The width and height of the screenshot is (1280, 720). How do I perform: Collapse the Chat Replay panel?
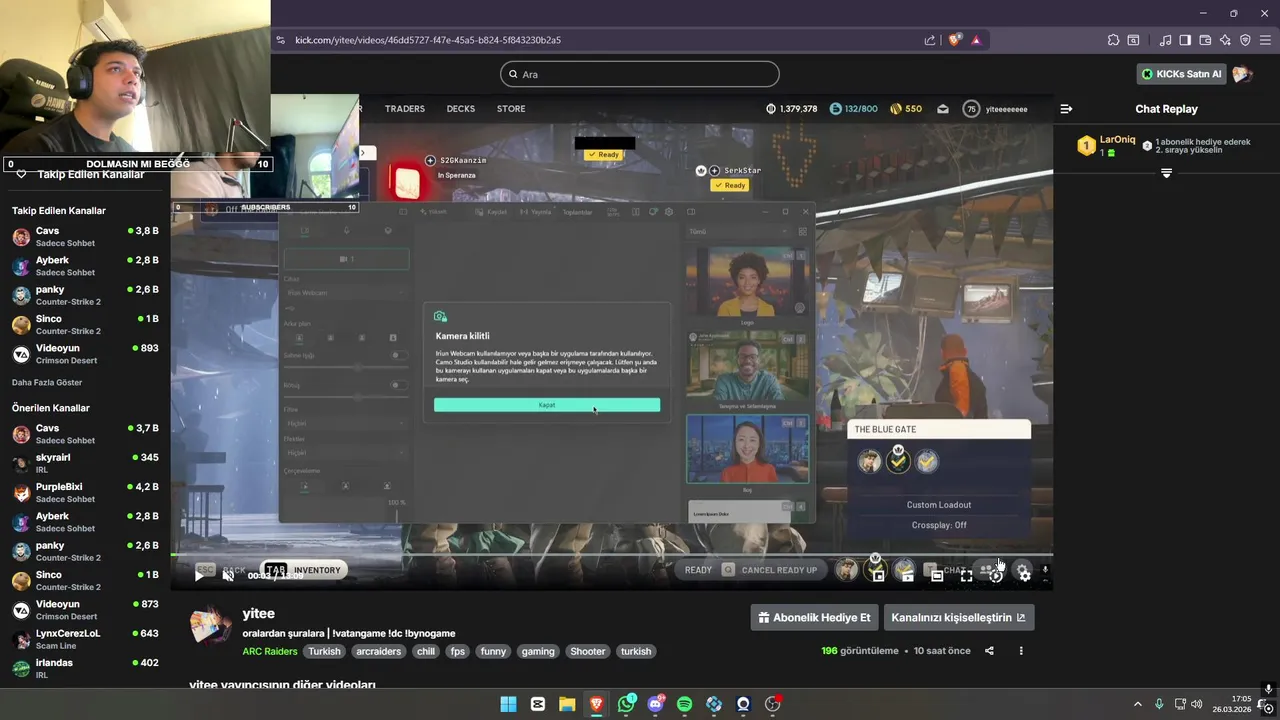[1066, 109]
